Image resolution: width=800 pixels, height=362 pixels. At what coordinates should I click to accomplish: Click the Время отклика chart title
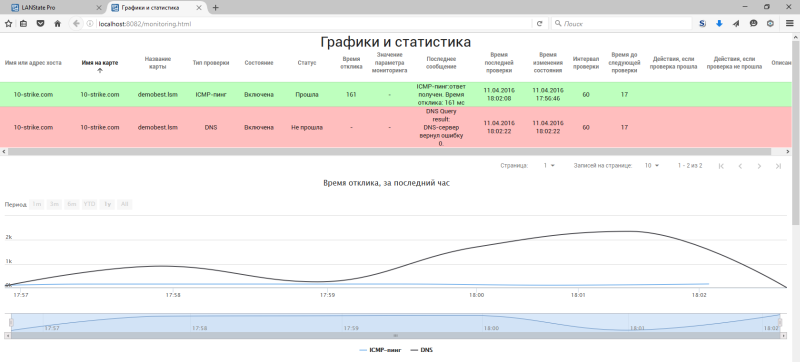coord(386,183)
